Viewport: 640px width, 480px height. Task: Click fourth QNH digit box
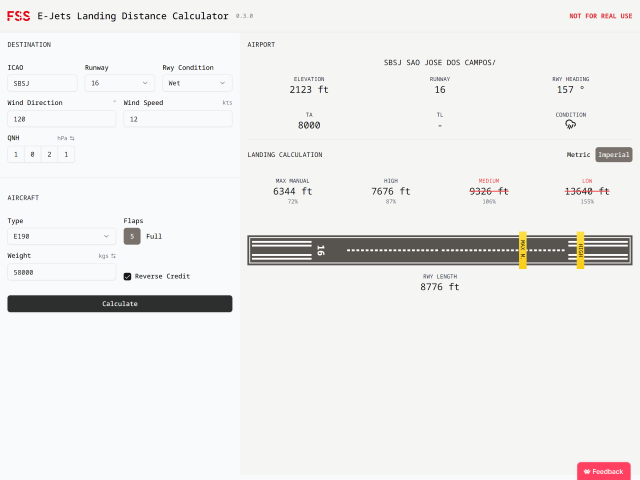click(x=66, y=154)
